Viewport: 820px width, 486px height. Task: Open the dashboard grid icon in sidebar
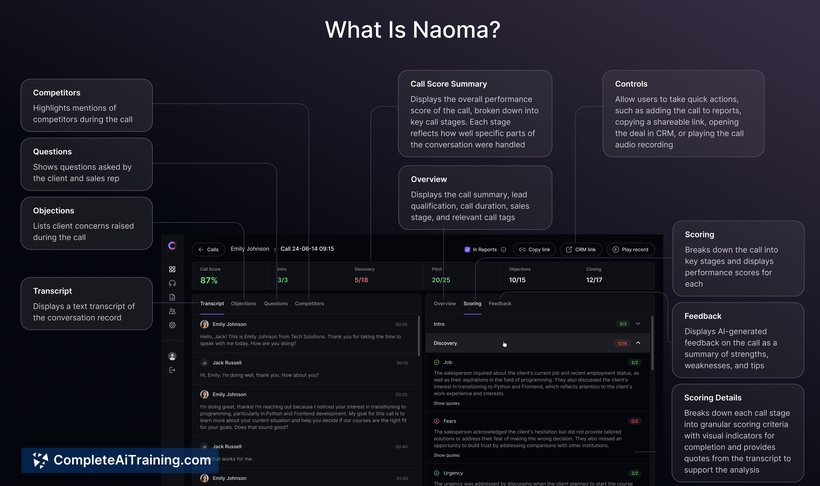[x=172, y=269]
